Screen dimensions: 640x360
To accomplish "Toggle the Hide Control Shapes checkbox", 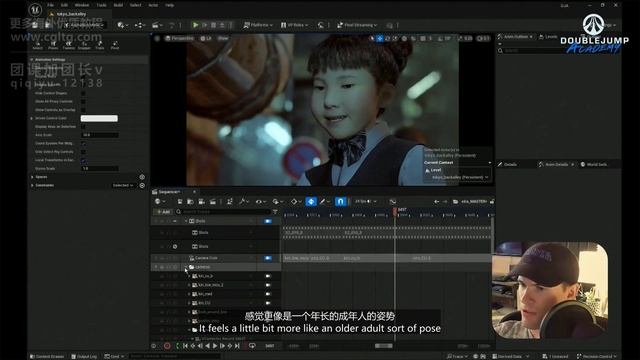I will (x=83, y=93).
